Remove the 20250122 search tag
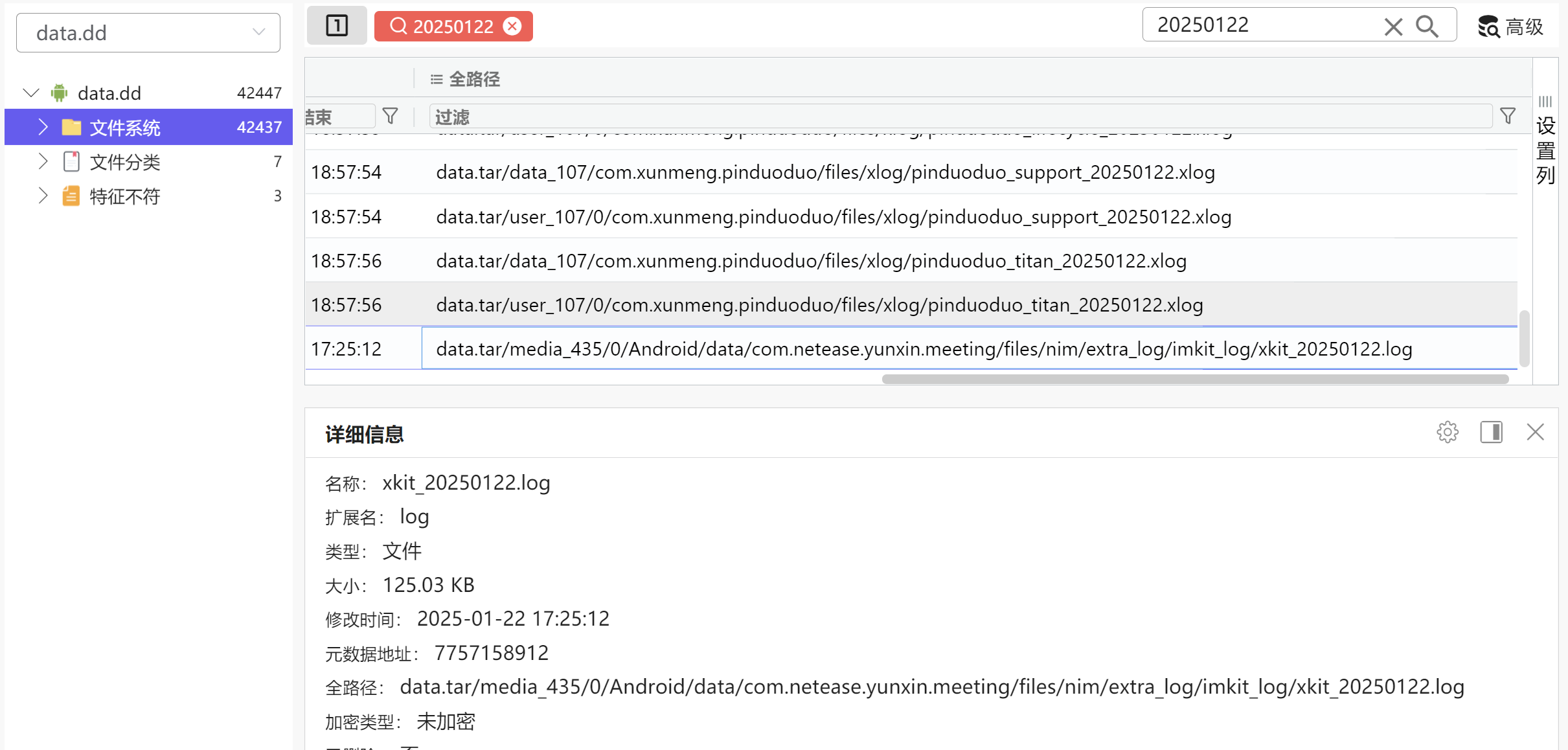The height and width of the screenshot is (750, 1568). (512, 26)
